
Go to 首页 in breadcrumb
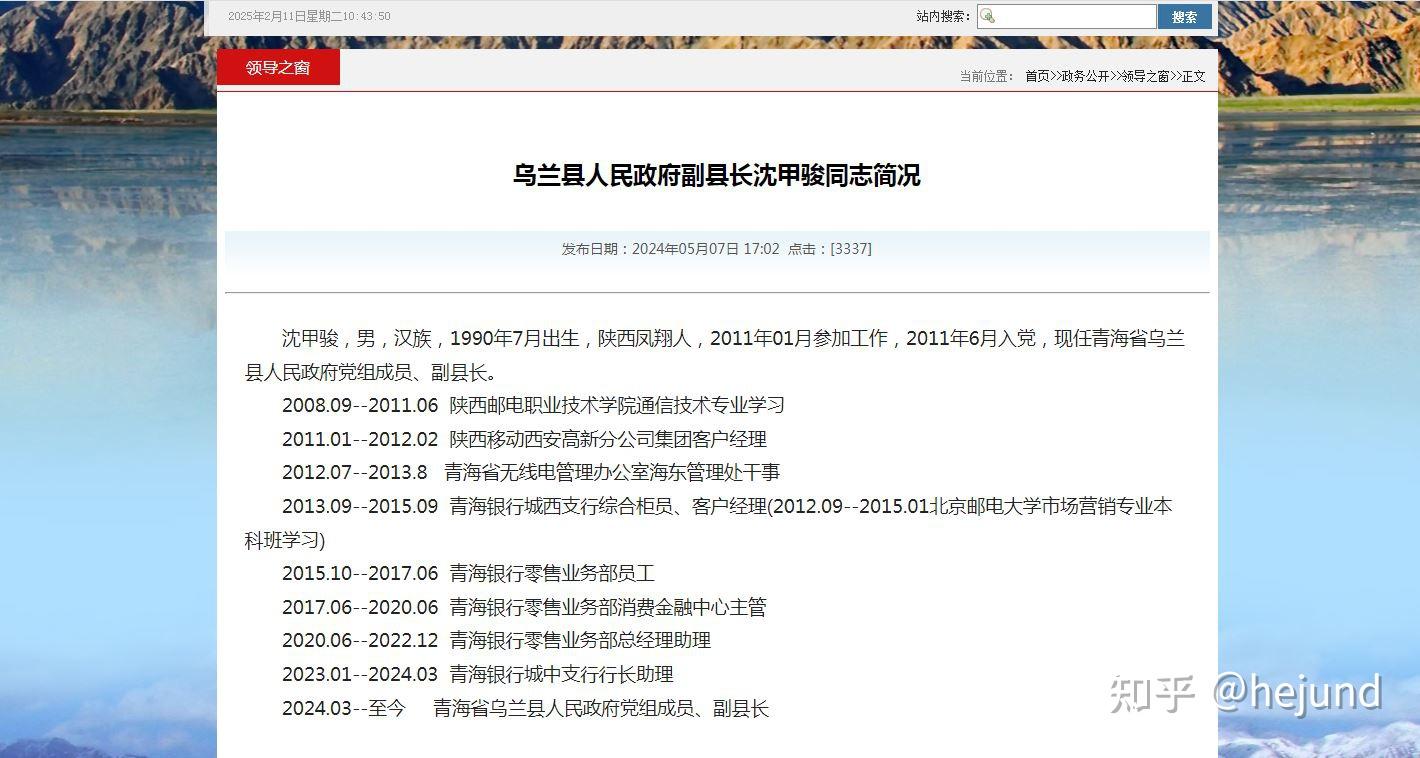1037,76
